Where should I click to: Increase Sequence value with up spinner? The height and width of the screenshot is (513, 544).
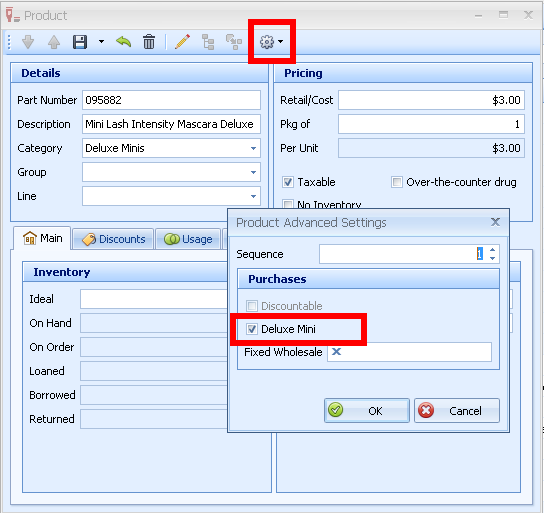(492, 250)
